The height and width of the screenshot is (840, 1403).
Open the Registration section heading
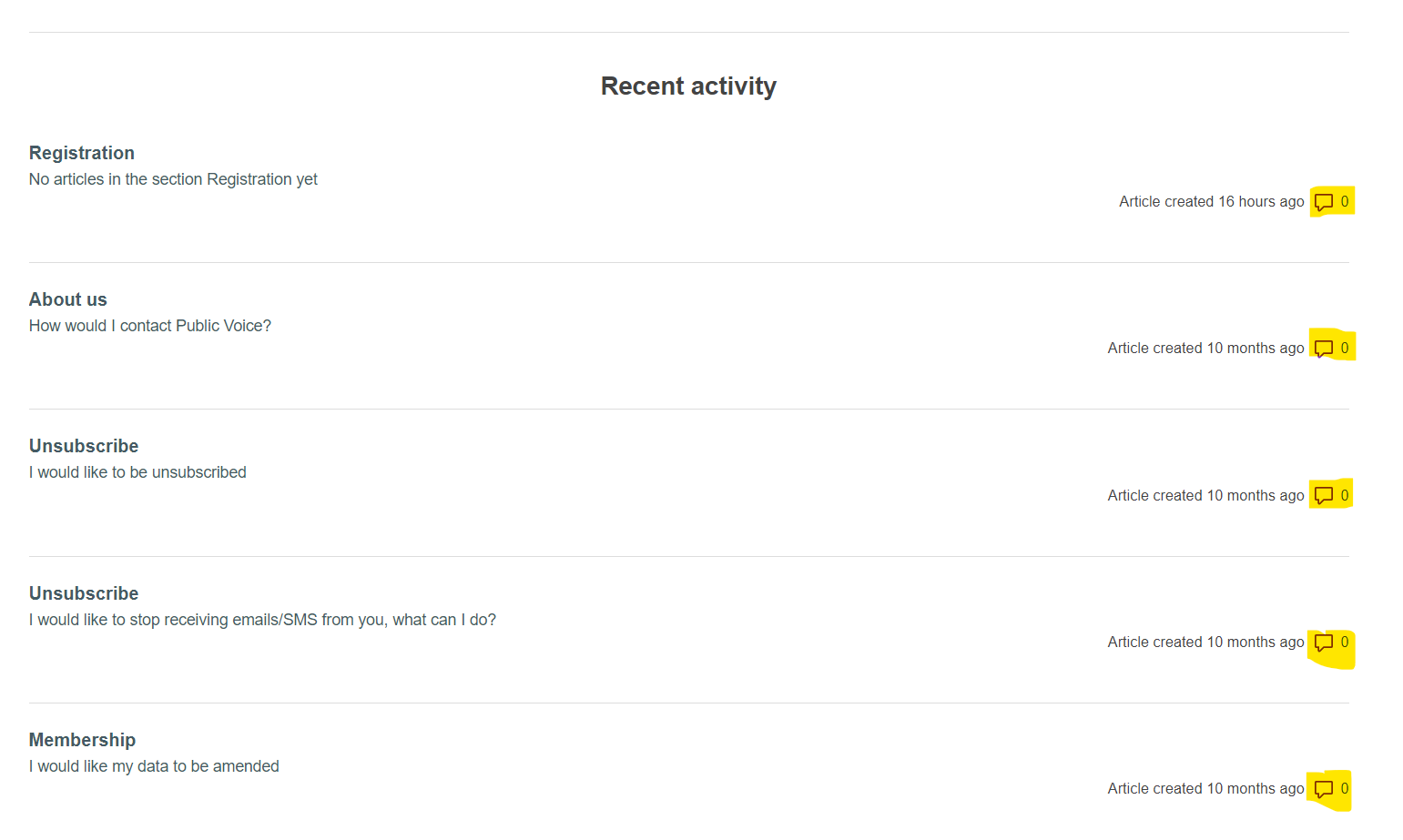(82, 153)
